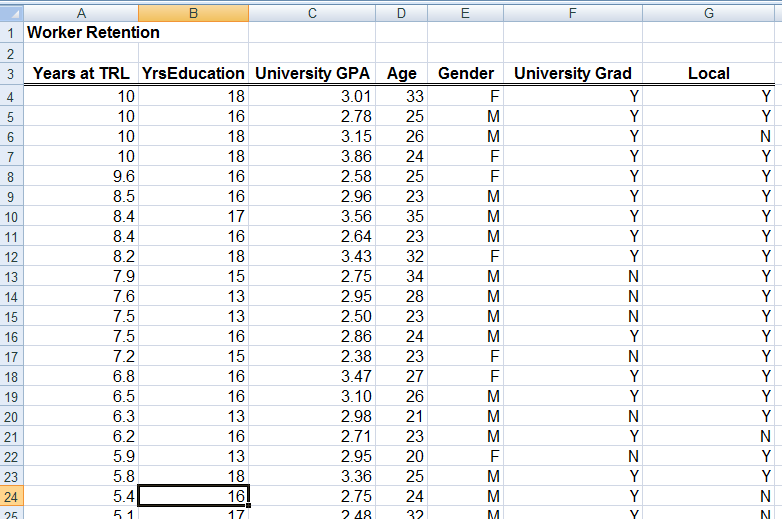Select row 3 header
782x519 pixels.
click(11, 74)
